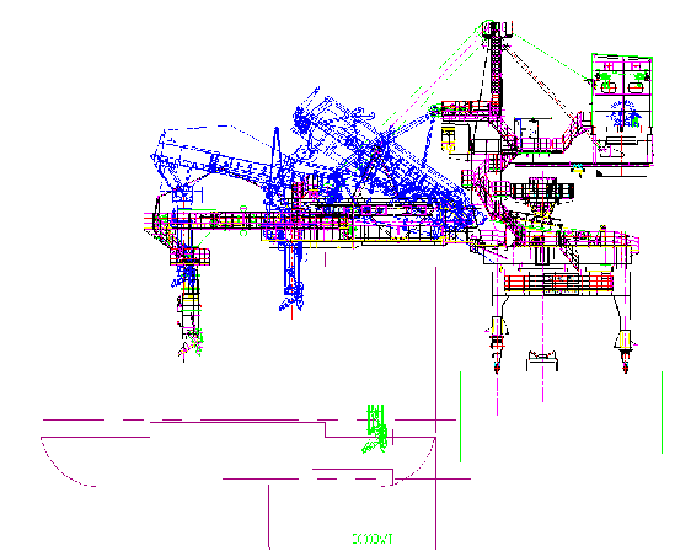Click the small object between the gantry legs

(543, 356)
